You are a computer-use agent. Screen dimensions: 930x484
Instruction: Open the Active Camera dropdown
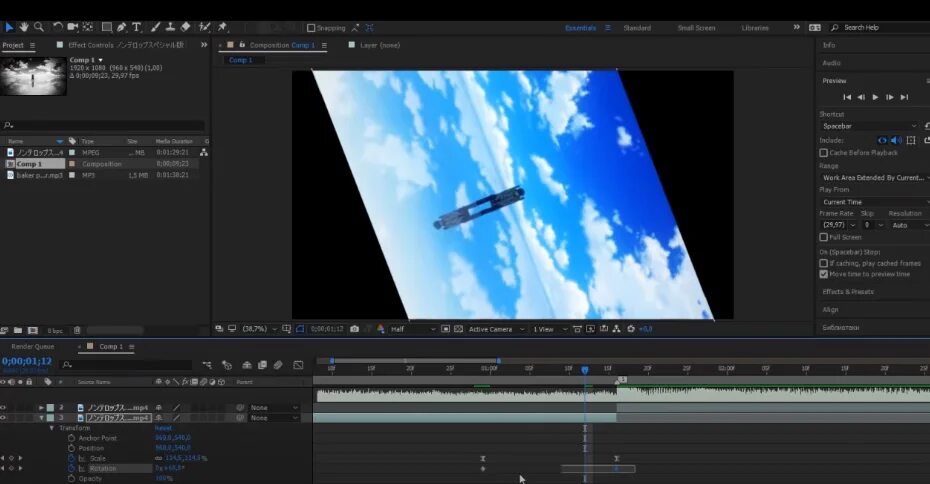[x=496, y=329]
